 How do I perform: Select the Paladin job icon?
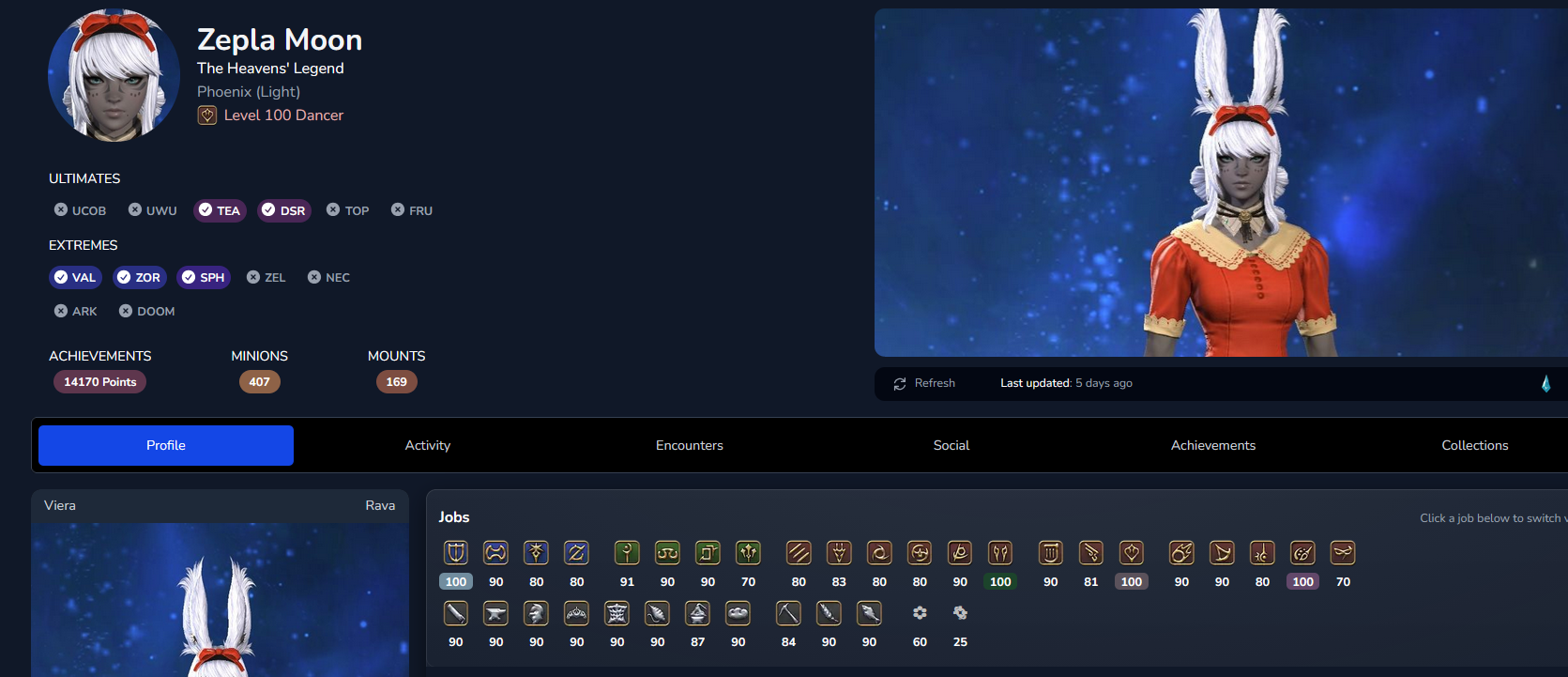(x=456, y=552)
